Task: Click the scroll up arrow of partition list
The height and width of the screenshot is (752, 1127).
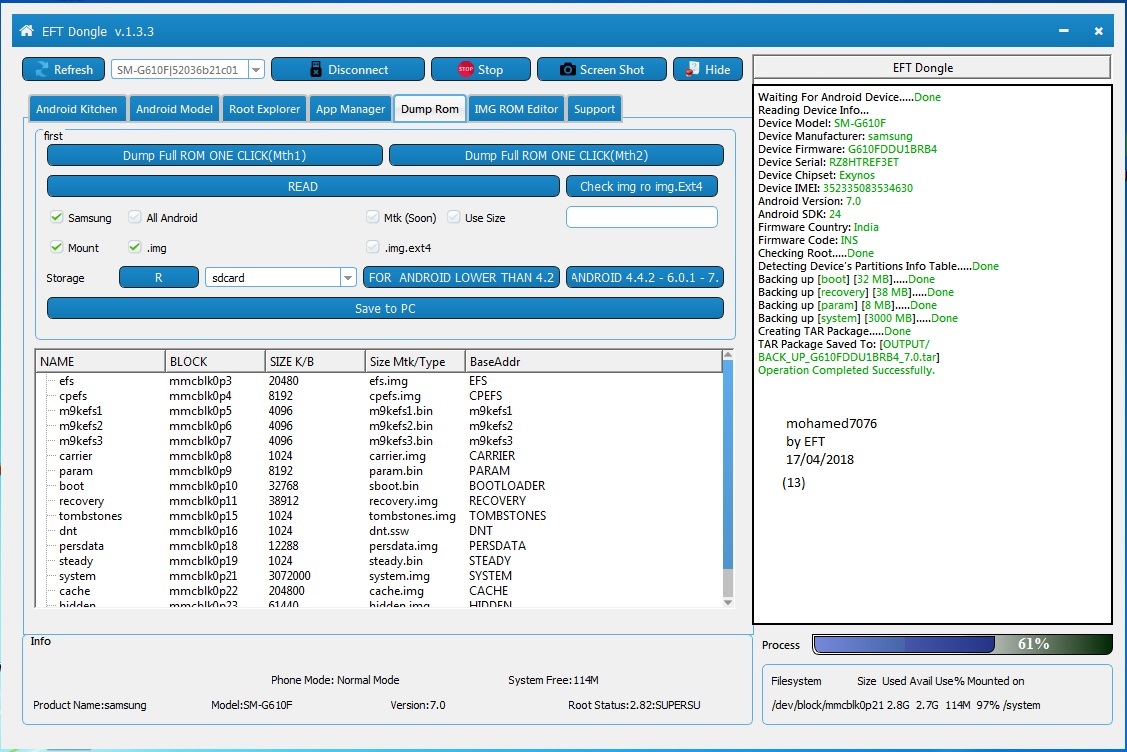Action: (727, 354)
